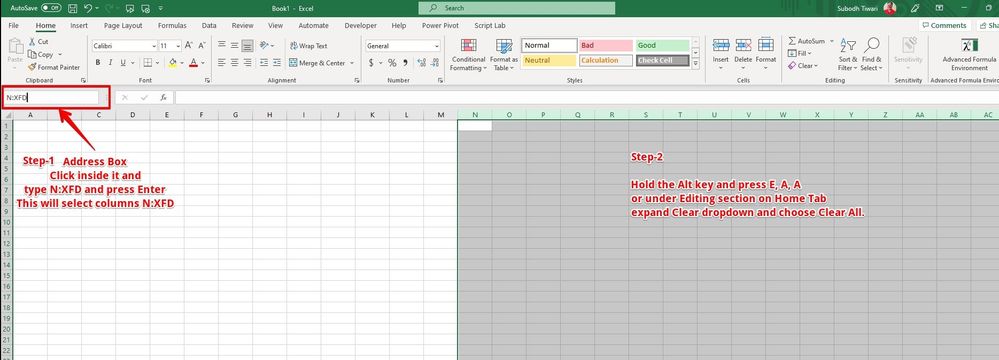
Task: Click Decrease Indent icon
Action: point(264,62)
